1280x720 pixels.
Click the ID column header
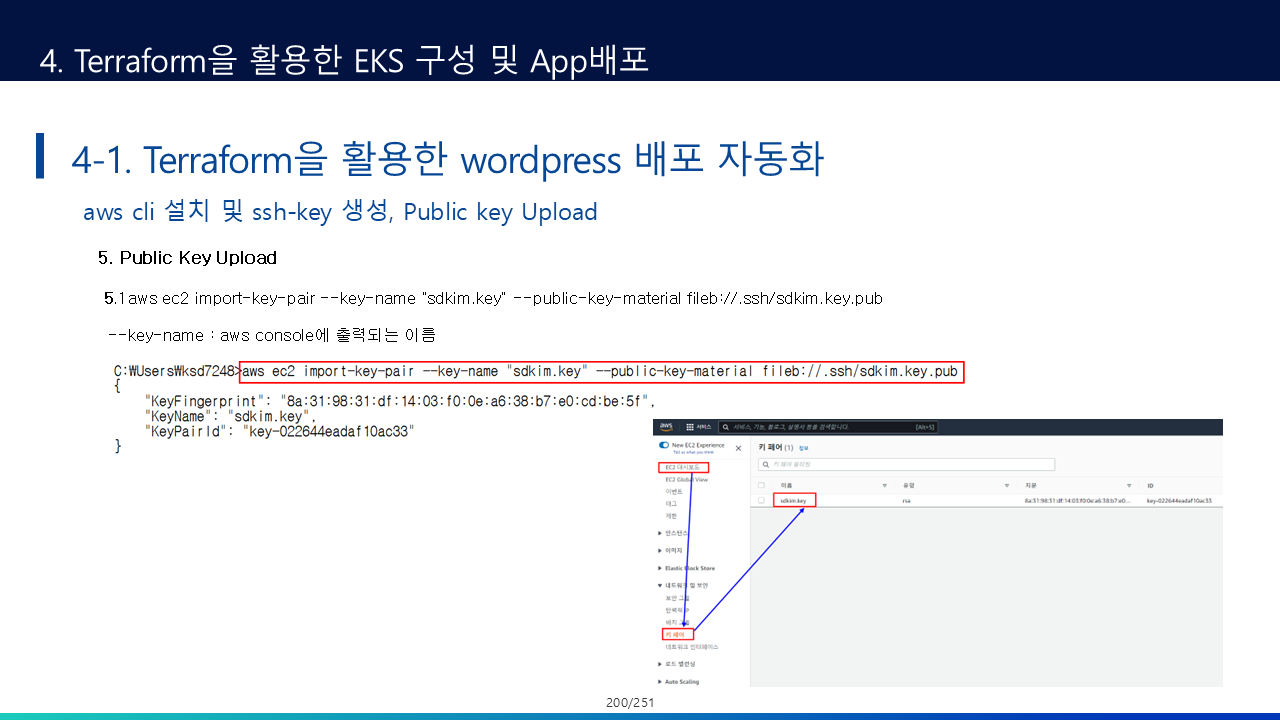pos(1150,485)
